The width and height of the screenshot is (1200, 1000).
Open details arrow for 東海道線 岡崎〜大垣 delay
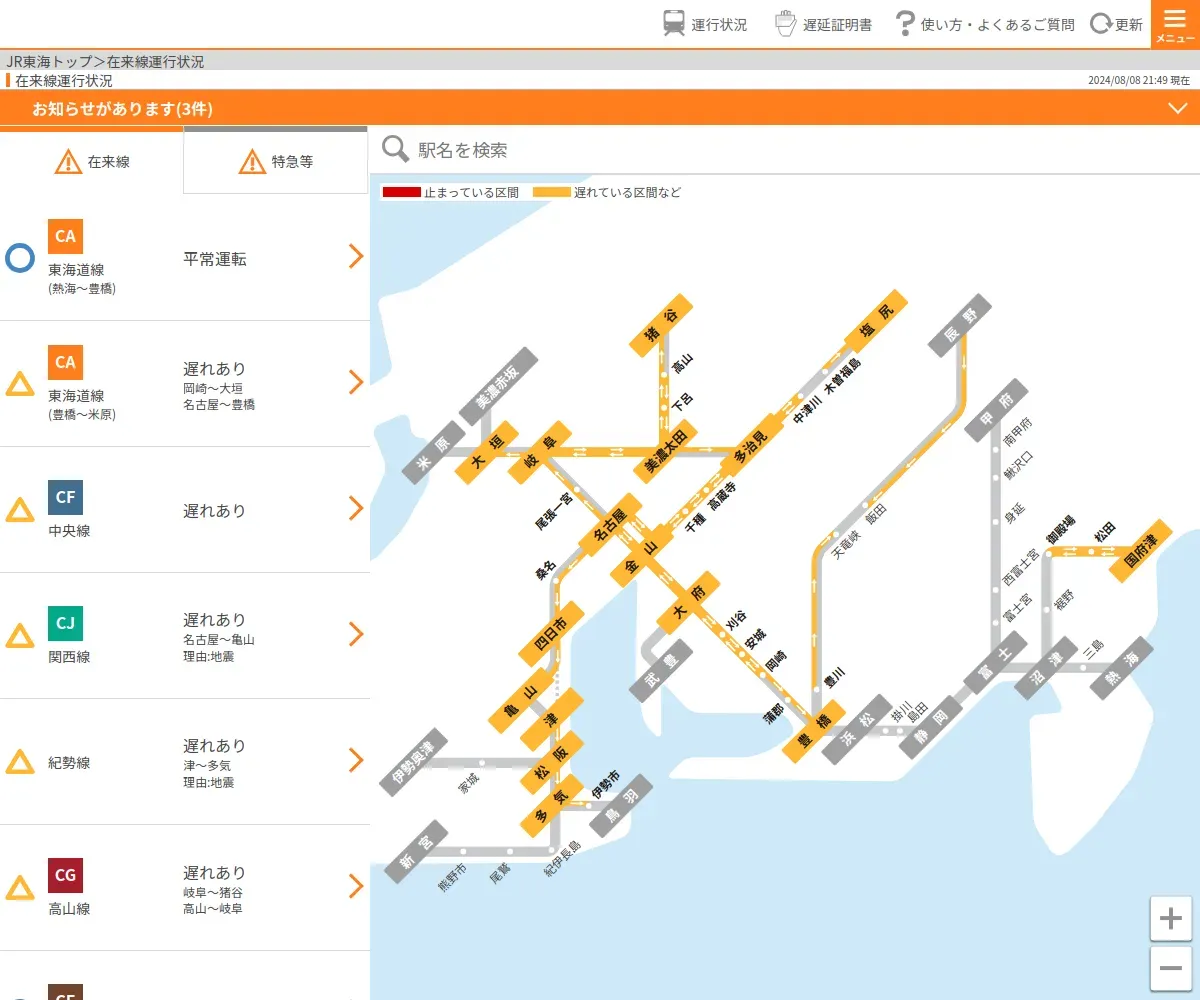tap(356, 382)
